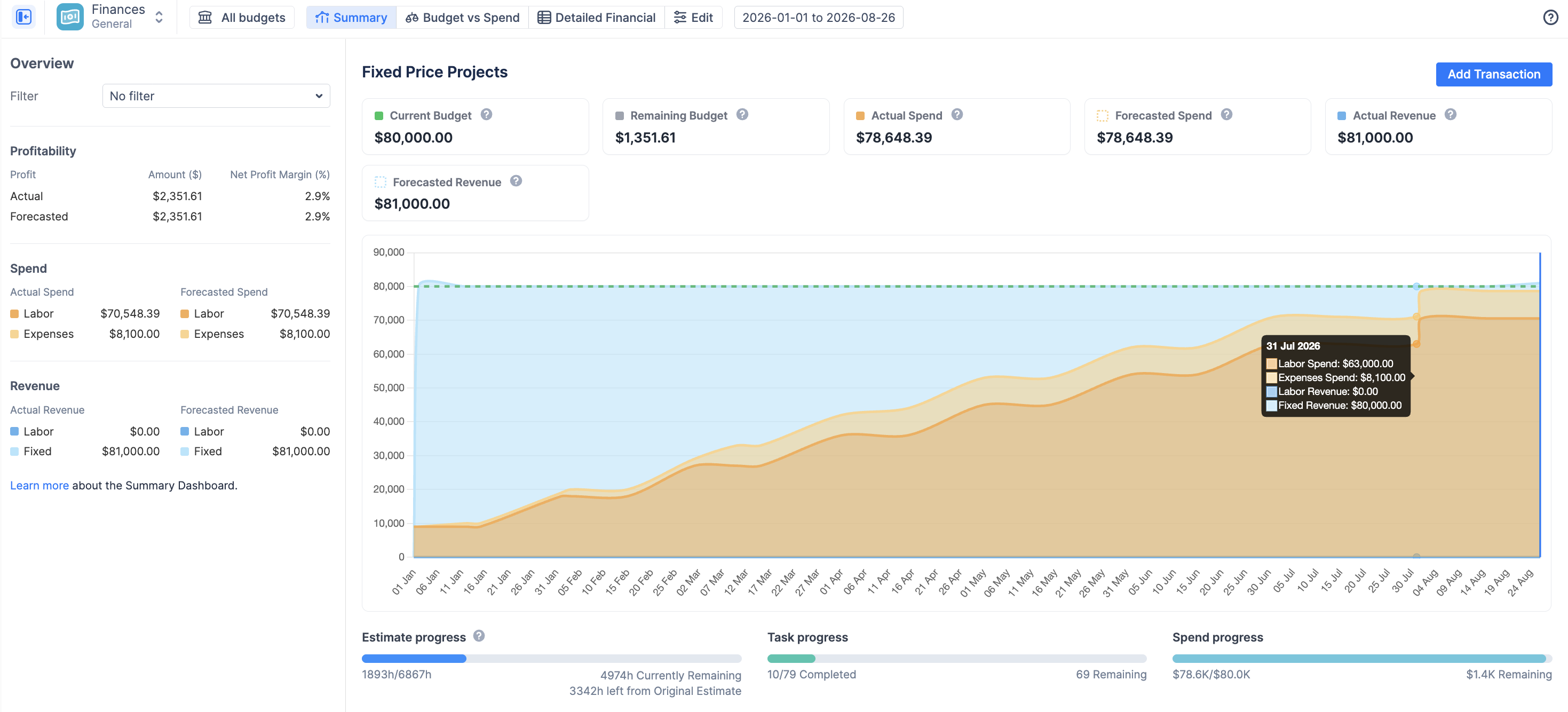Viewport: 1568px width, 712px height.
Task: Click the 31 Jul 2026 chart tooltip
Action: point(1336,376)
